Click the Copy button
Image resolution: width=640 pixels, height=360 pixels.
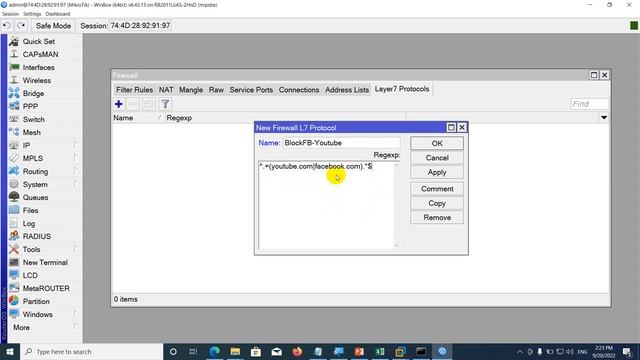(x=437, y=203)
